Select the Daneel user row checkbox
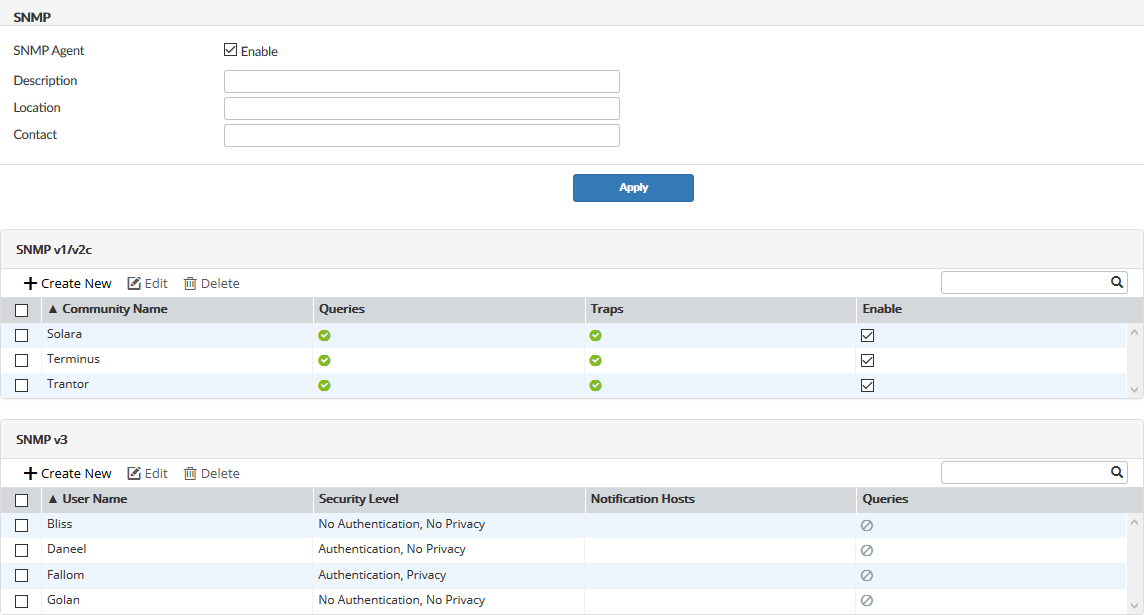 [x=21, y=550]
